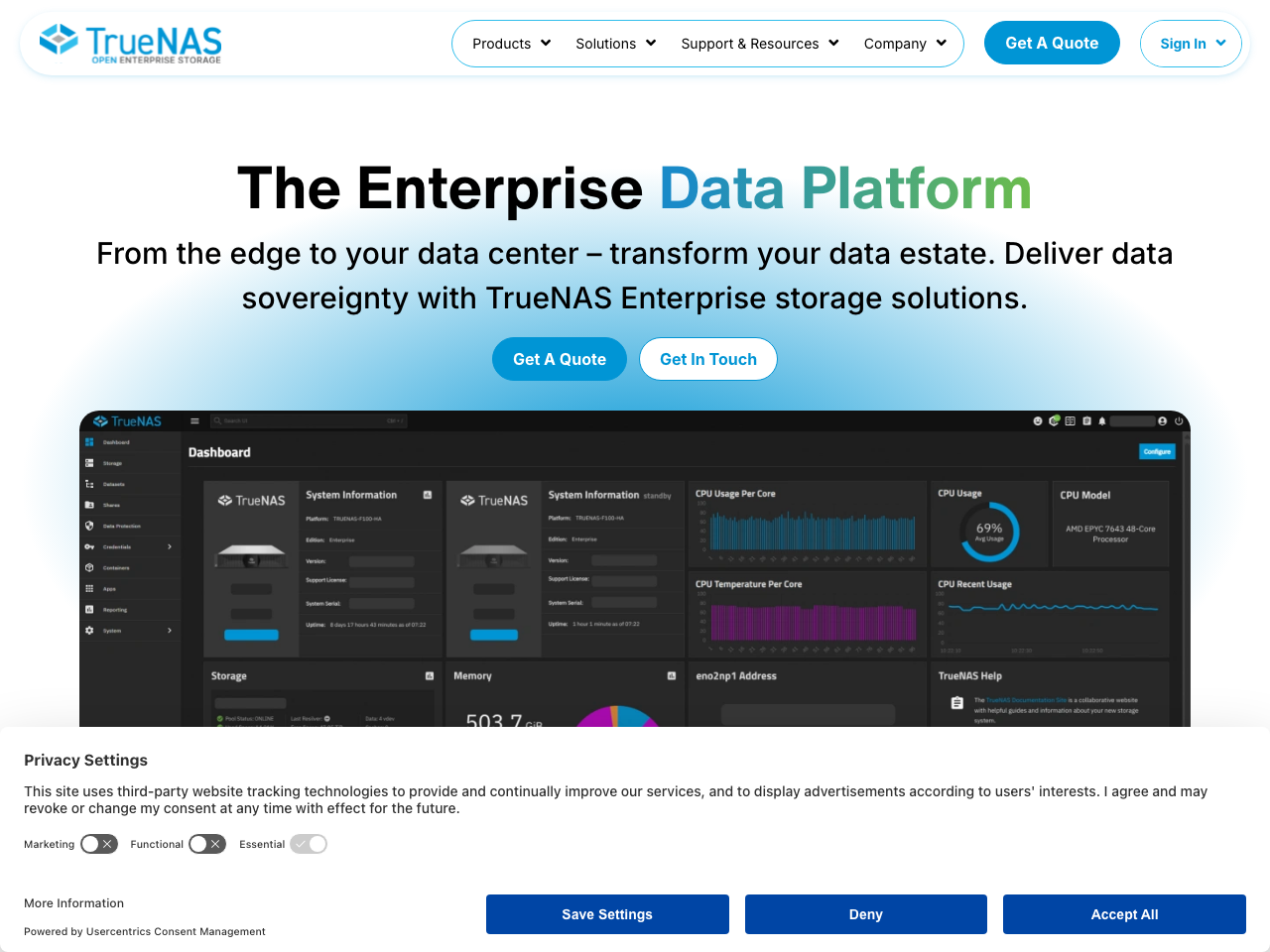Click the Get In Touch button
This screenshot has width=1270, height=952.
click(x=707, y=359)
